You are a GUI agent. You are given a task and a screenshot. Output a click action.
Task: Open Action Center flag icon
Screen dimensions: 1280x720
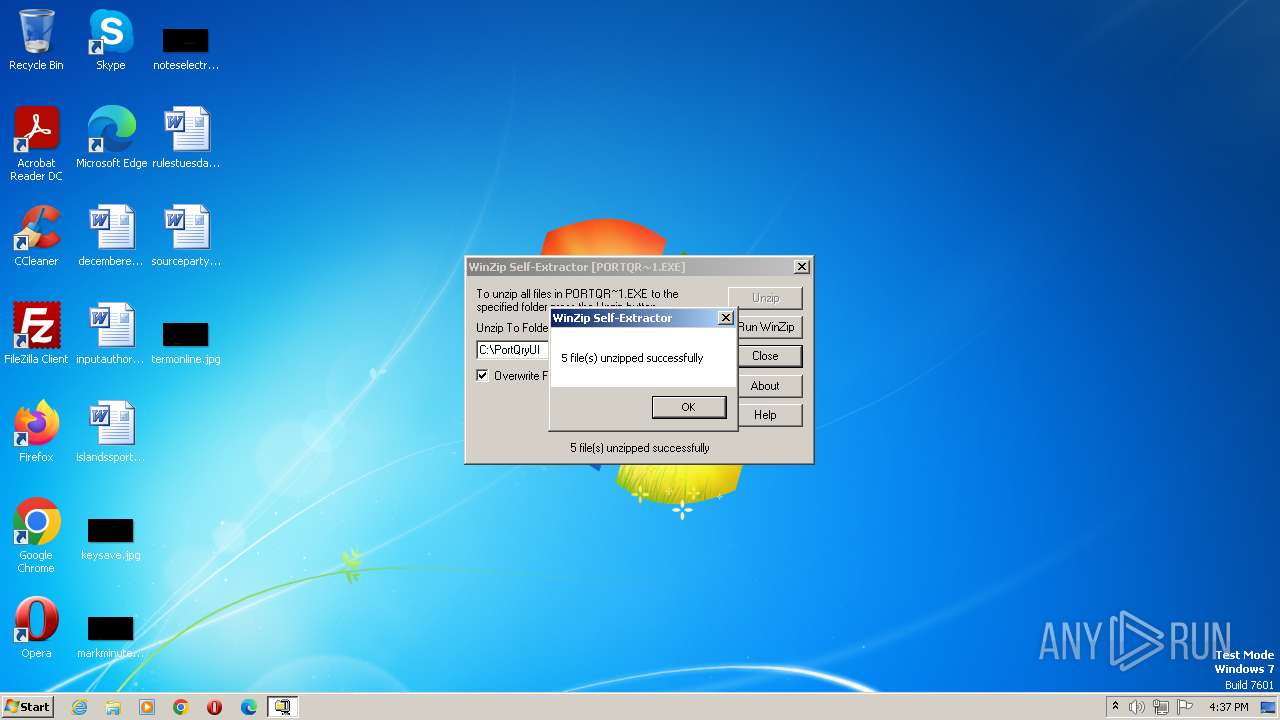[1185, 707]
